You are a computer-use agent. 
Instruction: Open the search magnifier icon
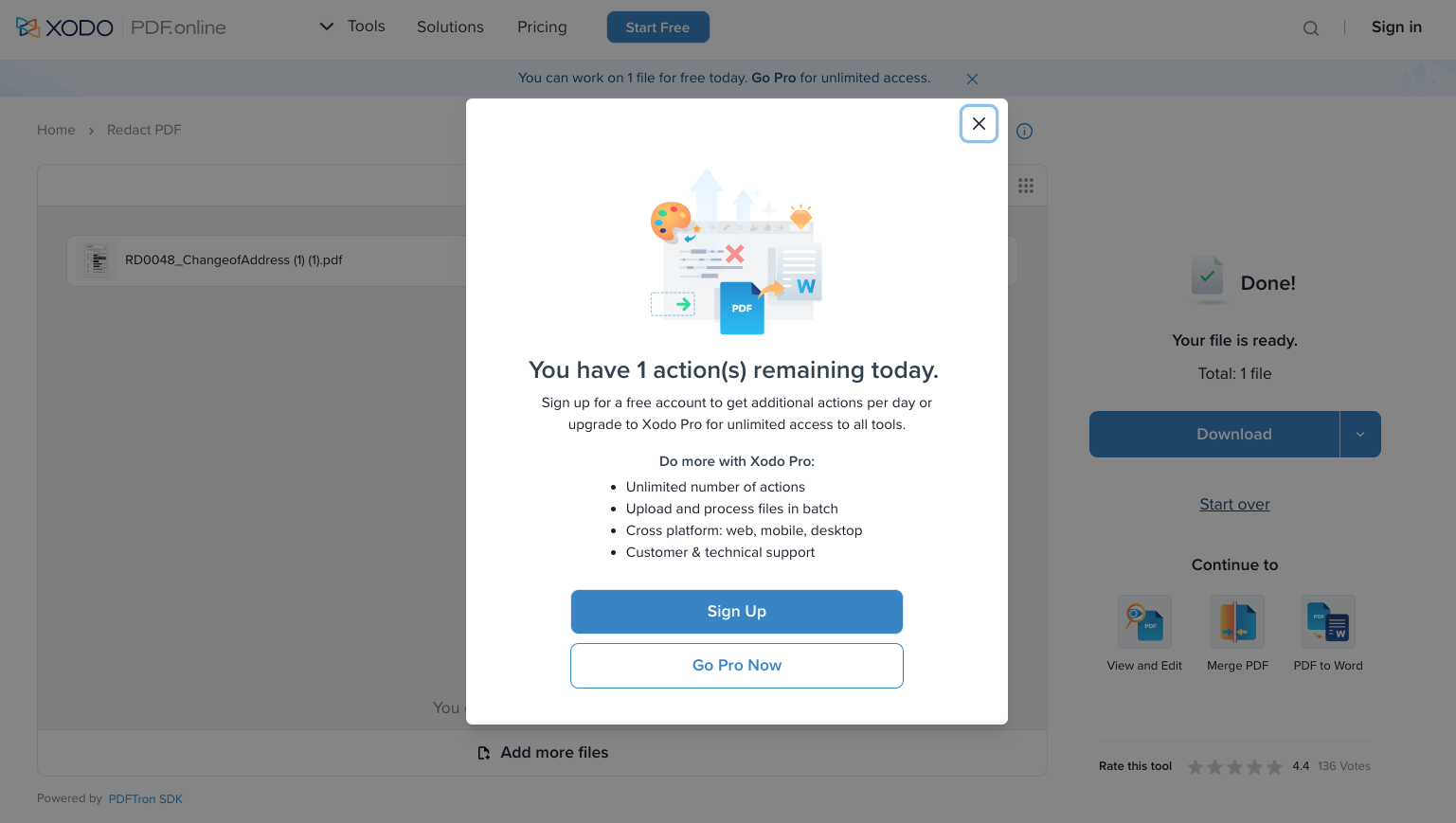(1310, 28)
